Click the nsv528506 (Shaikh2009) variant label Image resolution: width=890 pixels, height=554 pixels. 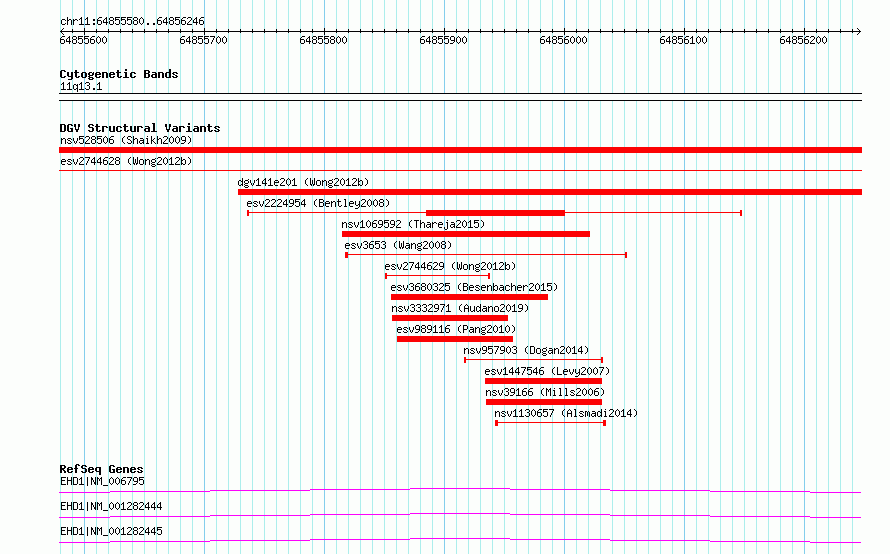(126, 140)
